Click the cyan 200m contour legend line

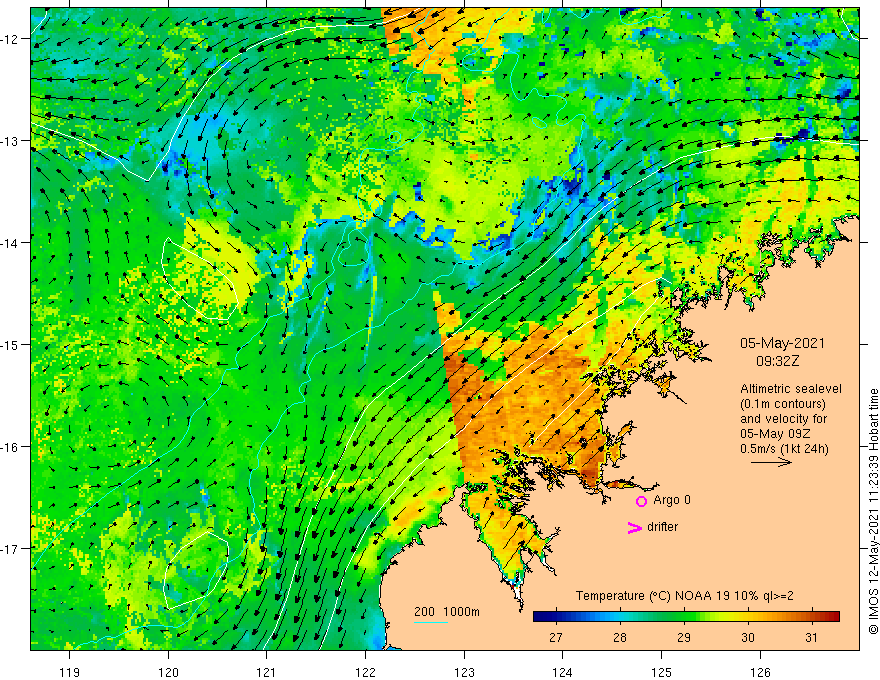tap(431, 622)
